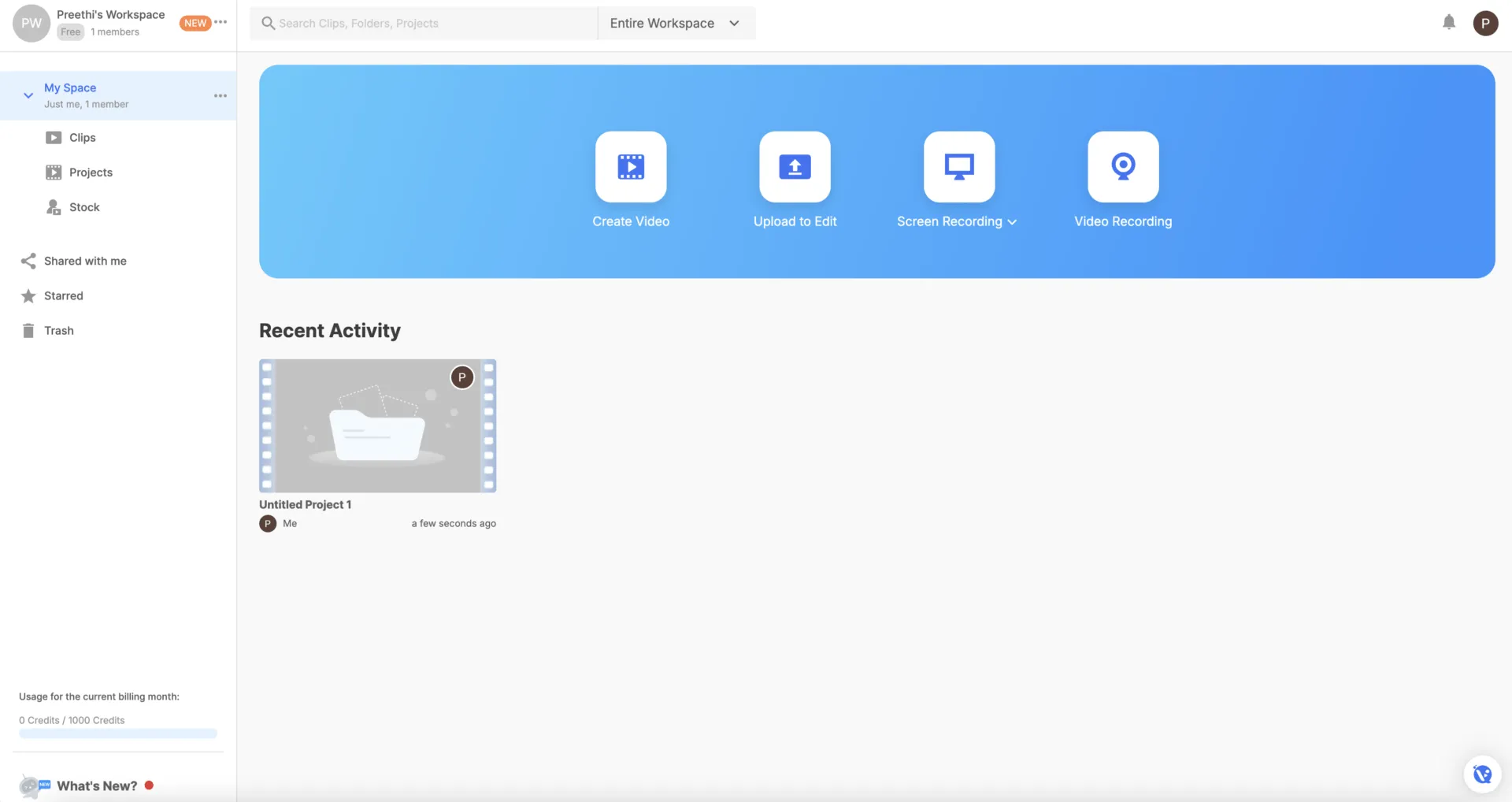Click the Video Recording label

tap(1123, 221)
